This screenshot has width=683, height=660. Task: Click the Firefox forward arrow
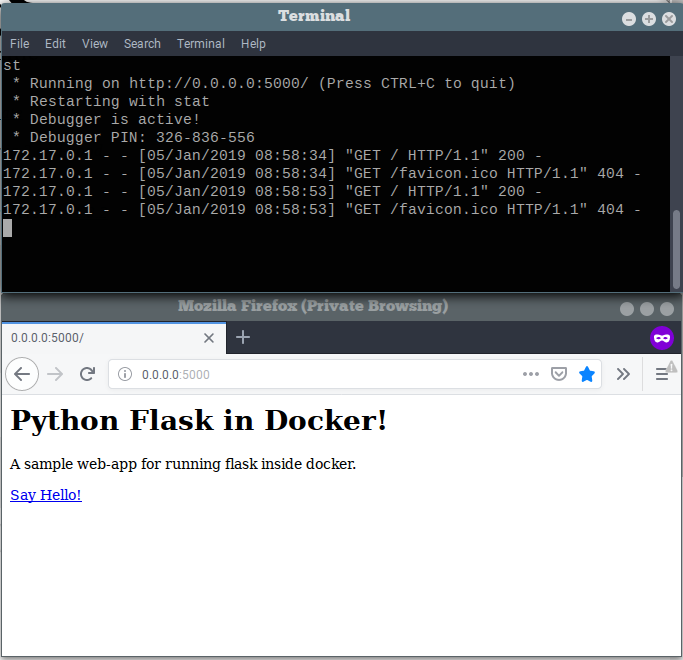pyautogui.click(x=55, y=374)
